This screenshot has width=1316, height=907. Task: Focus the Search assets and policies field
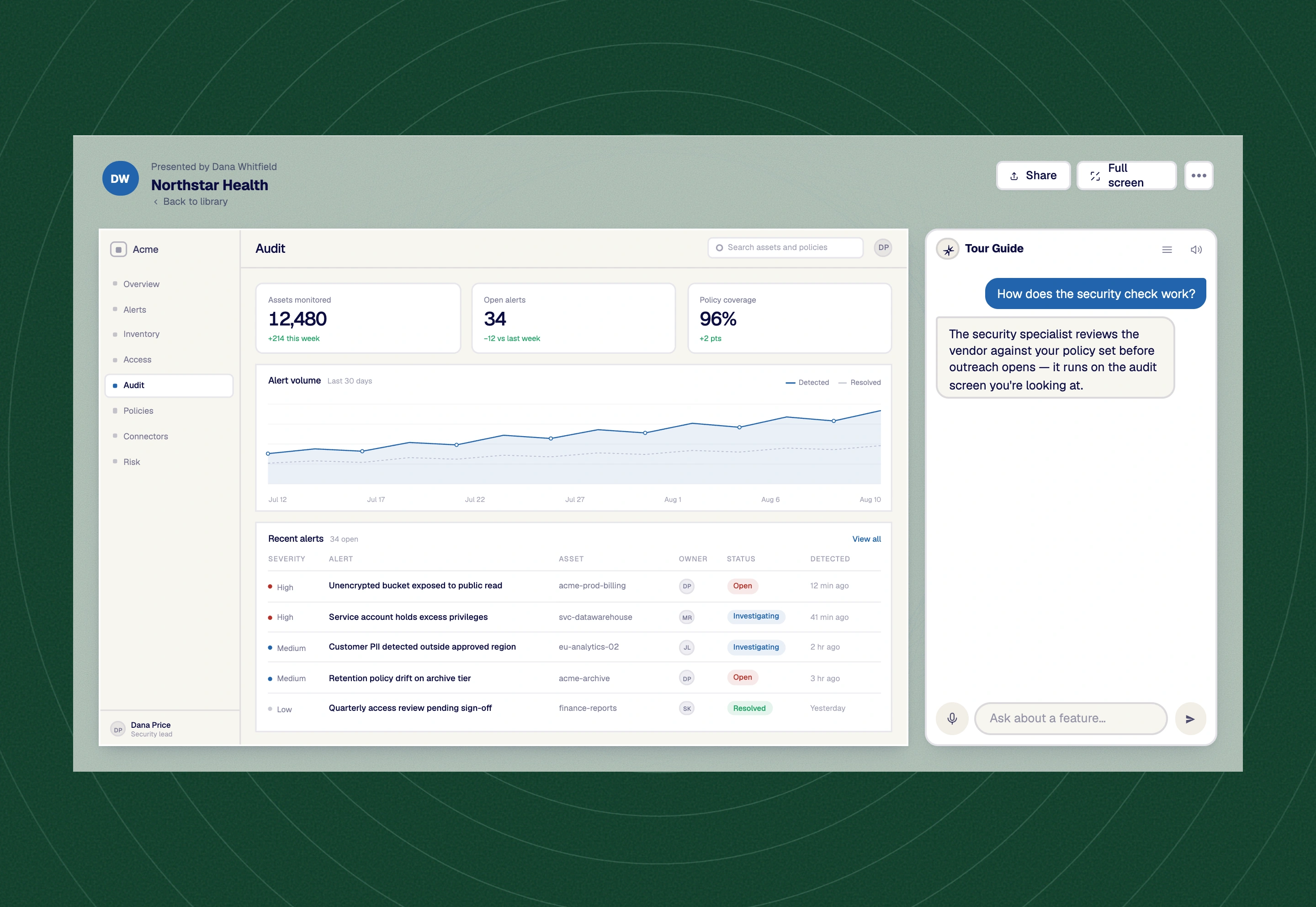pos(785,248)
